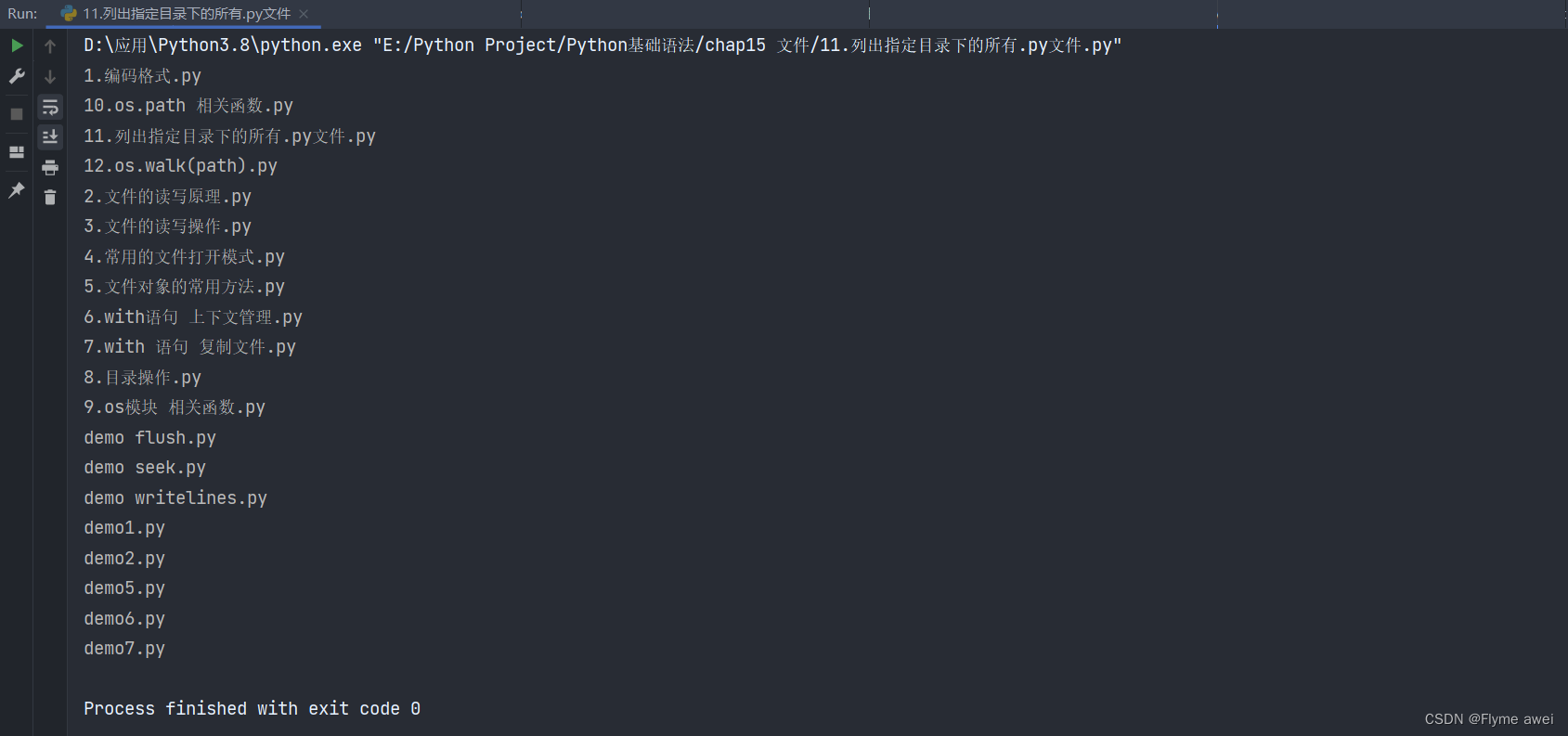Click the Restore Layout icon
The height and width of the screenshot is (736, 1568).
[17, 152]
